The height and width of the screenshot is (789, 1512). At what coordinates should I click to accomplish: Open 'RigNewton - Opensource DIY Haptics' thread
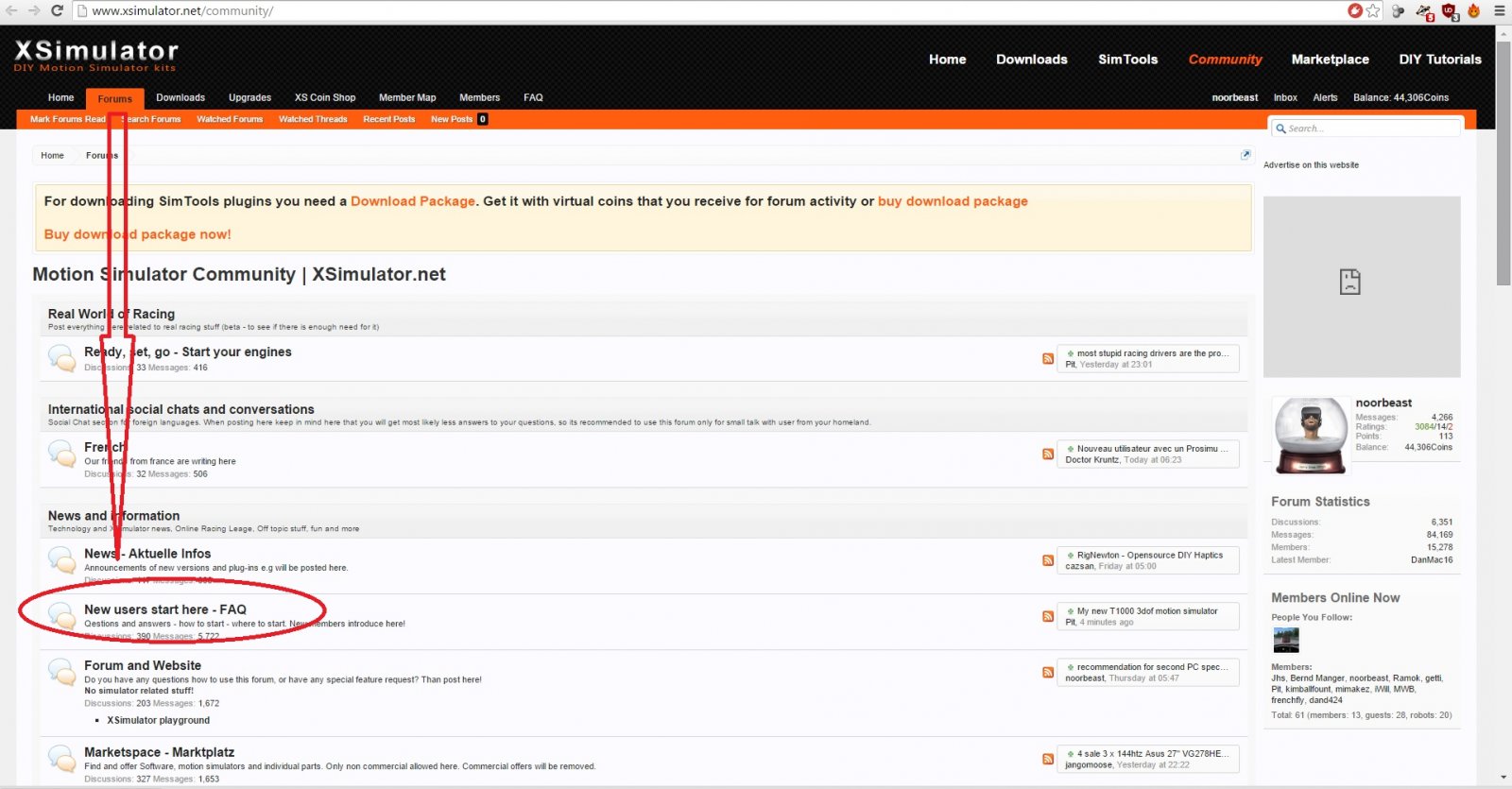[x=1150, y=556]
